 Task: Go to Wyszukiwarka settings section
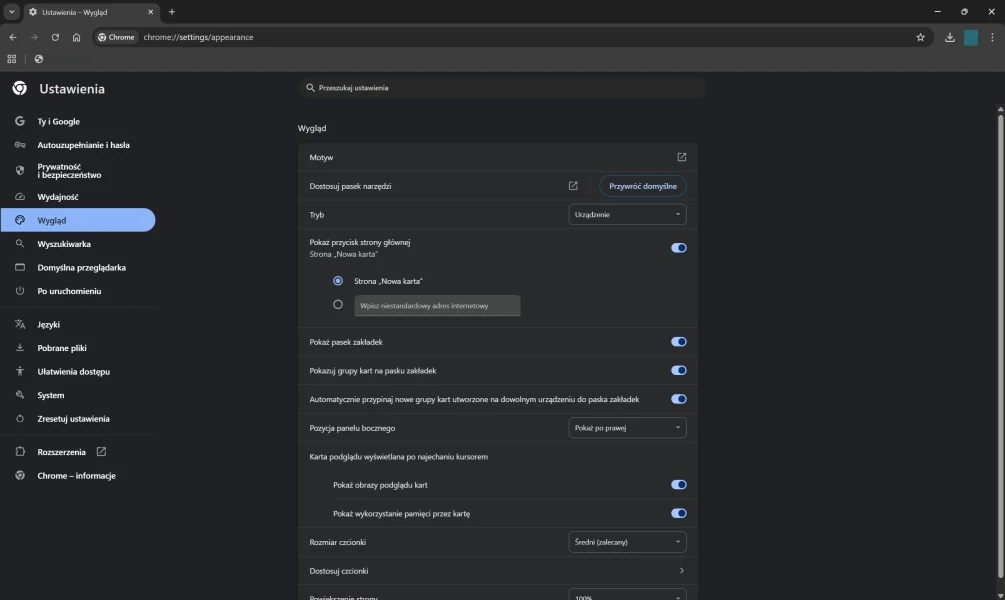(x=64, y=244)
